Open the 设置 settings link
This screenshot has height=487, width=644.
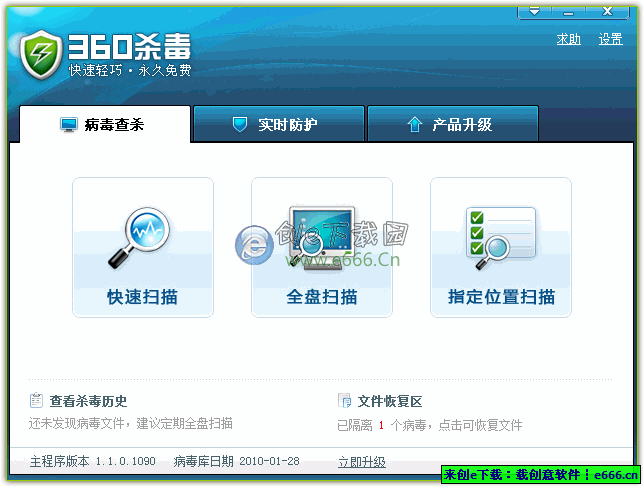(610, 40)
